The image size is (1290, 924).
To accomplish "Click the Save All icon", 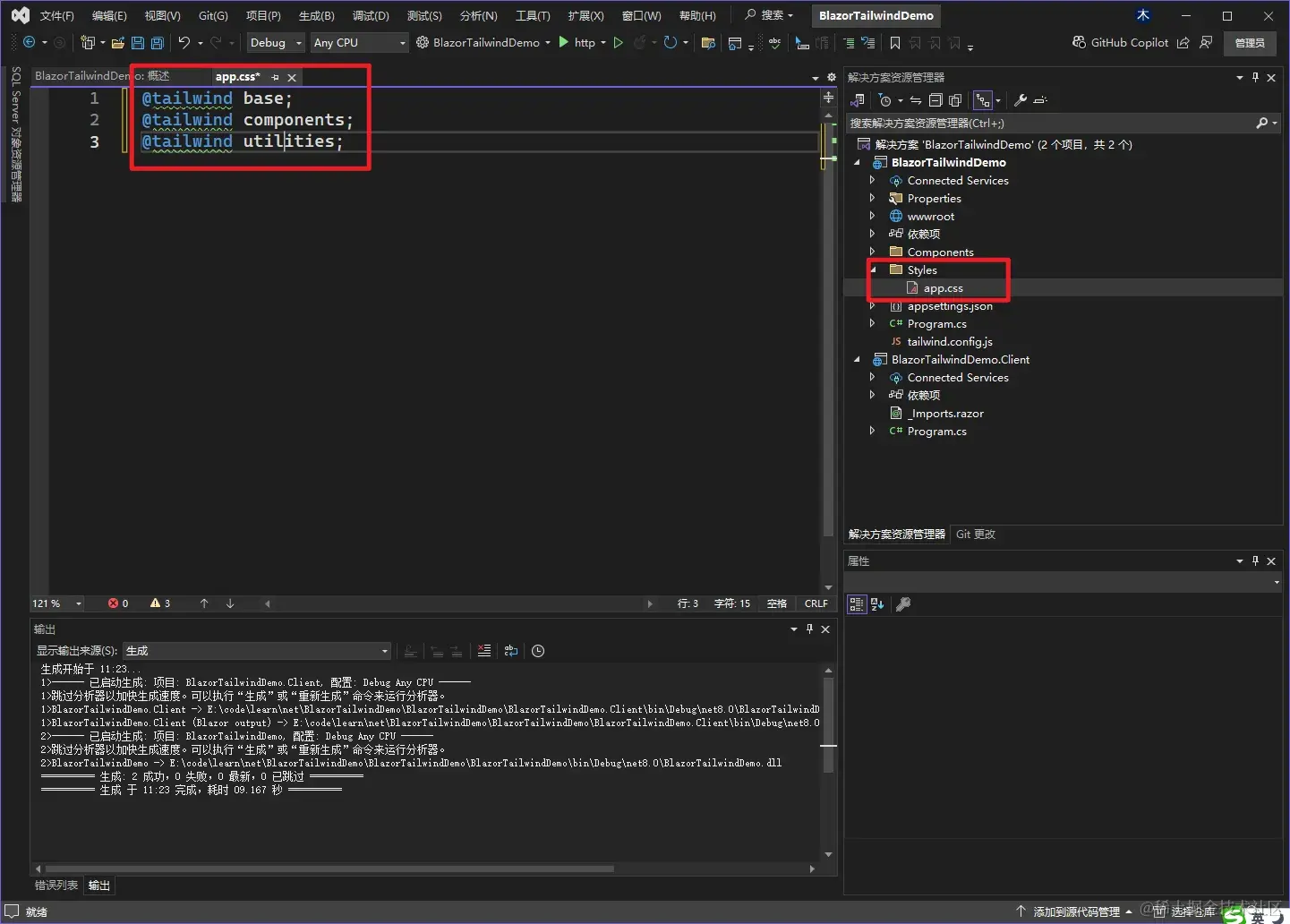I will click(157, 42).
